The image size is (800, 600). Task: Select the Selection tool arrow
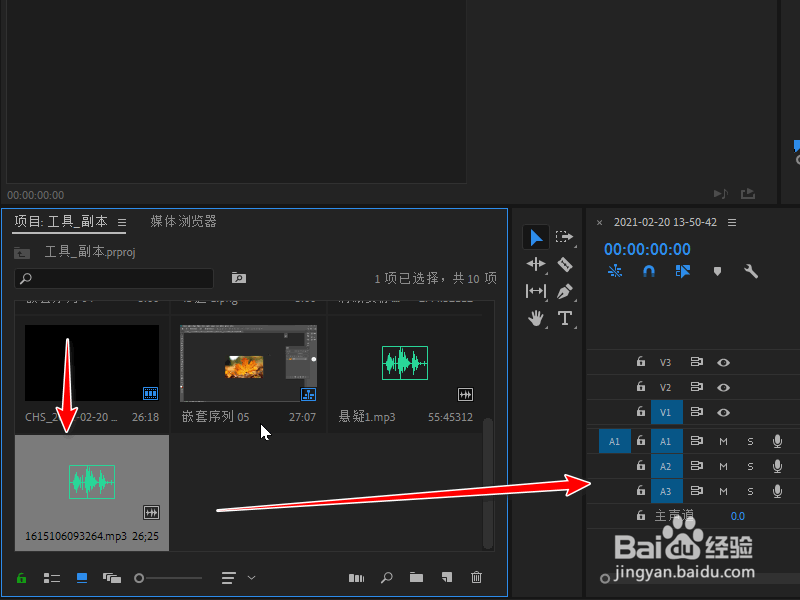click(x=536, y=237)
